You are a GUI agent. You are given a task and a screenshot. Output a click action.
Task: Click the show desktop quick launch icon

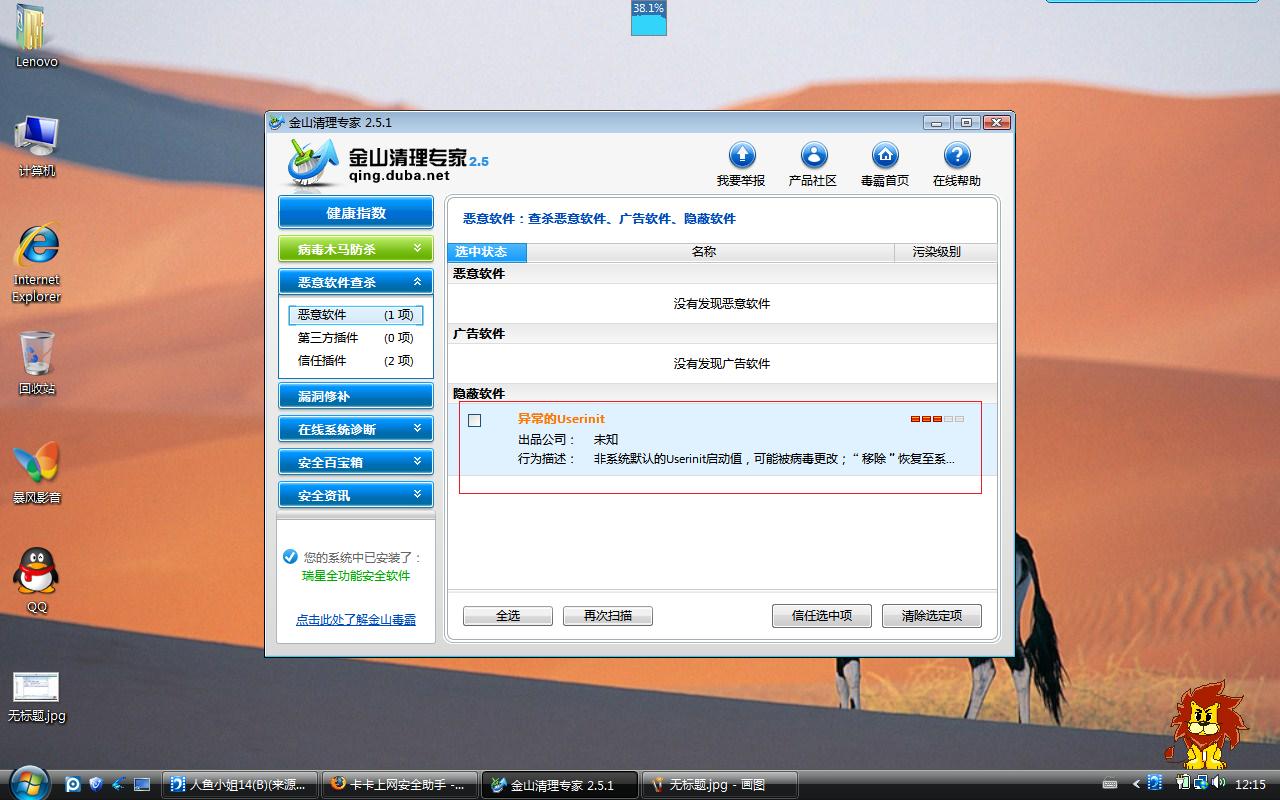142,784
